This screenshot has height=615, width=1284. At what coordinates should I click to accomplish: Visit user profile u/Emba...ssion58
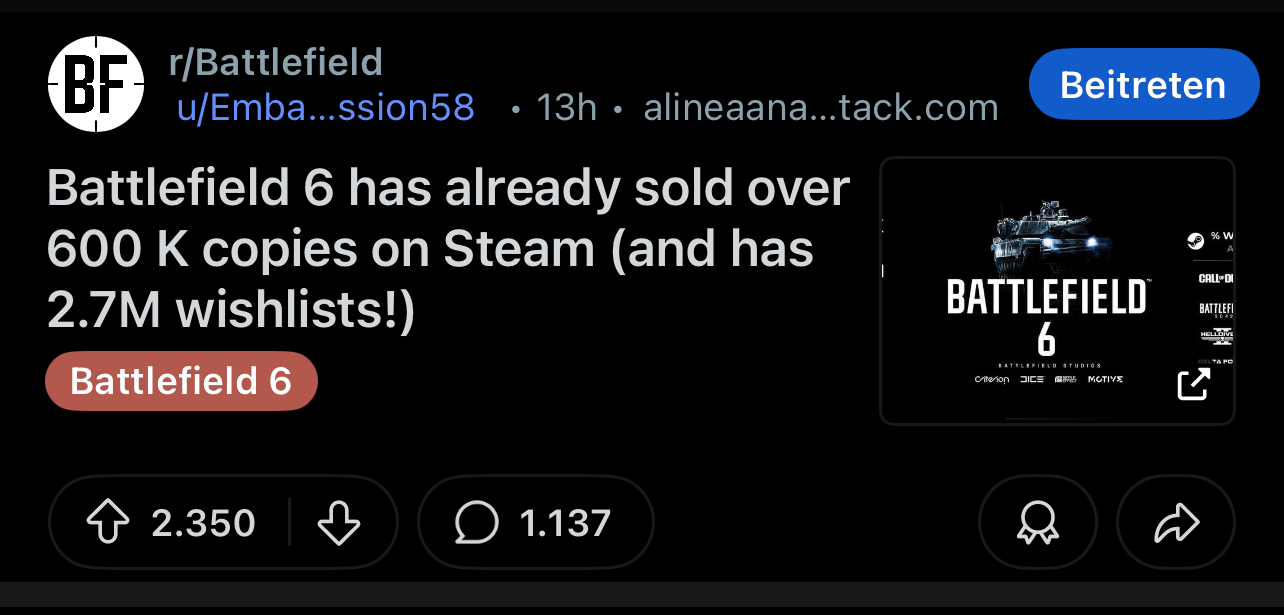pos(325,107)
